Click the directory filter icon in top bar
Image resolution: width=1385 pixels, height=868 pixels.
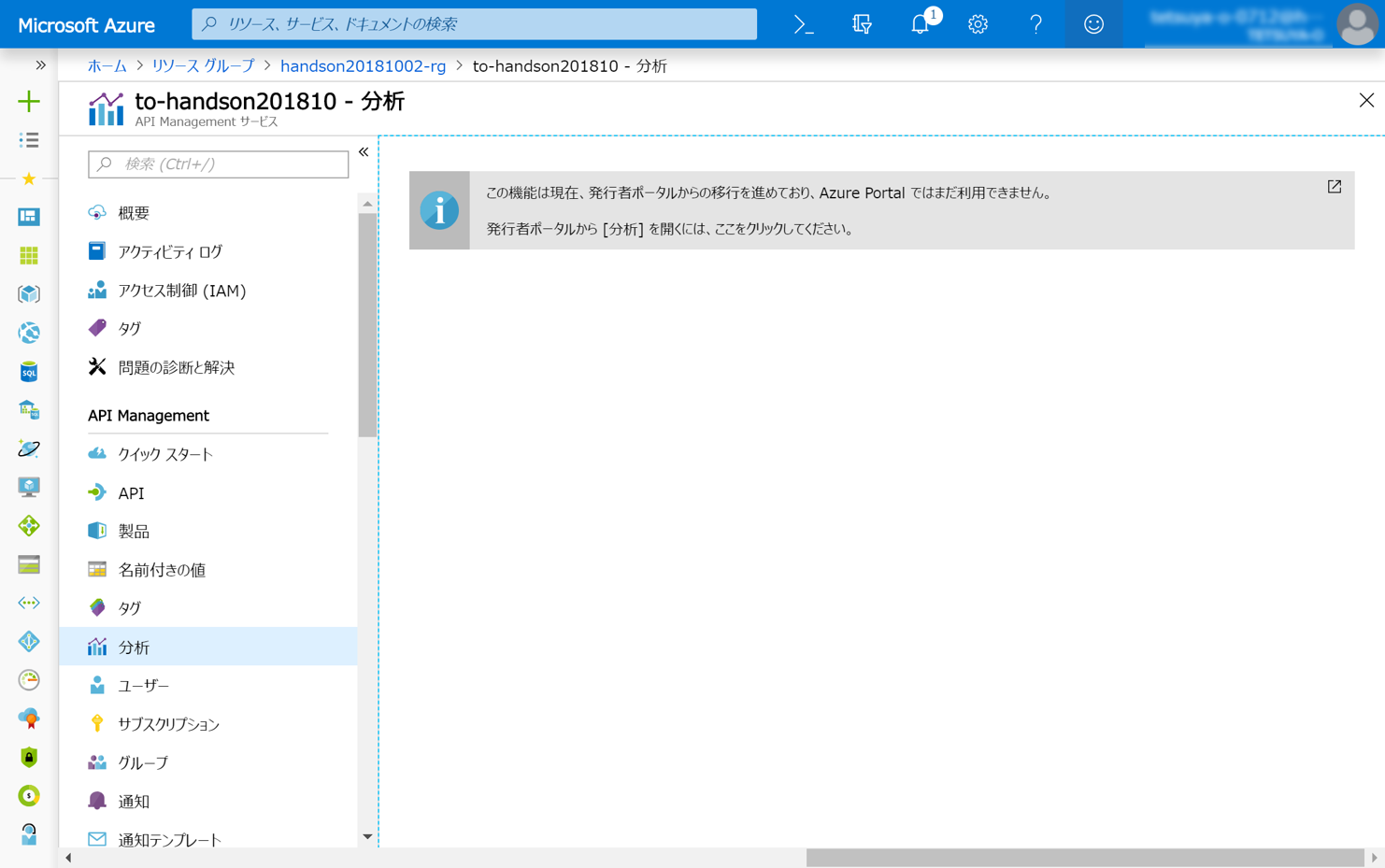tap(861, 24)
